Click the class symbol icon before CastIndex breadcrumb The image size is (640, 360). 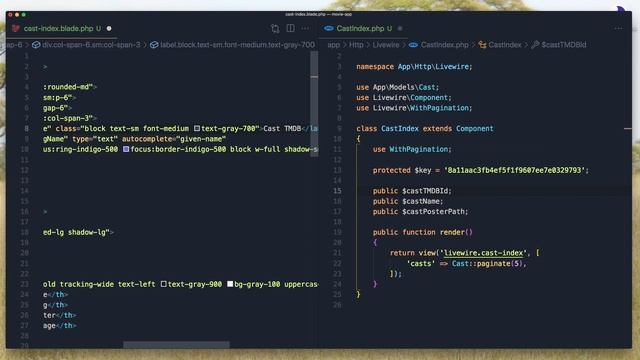click(482, 45)
